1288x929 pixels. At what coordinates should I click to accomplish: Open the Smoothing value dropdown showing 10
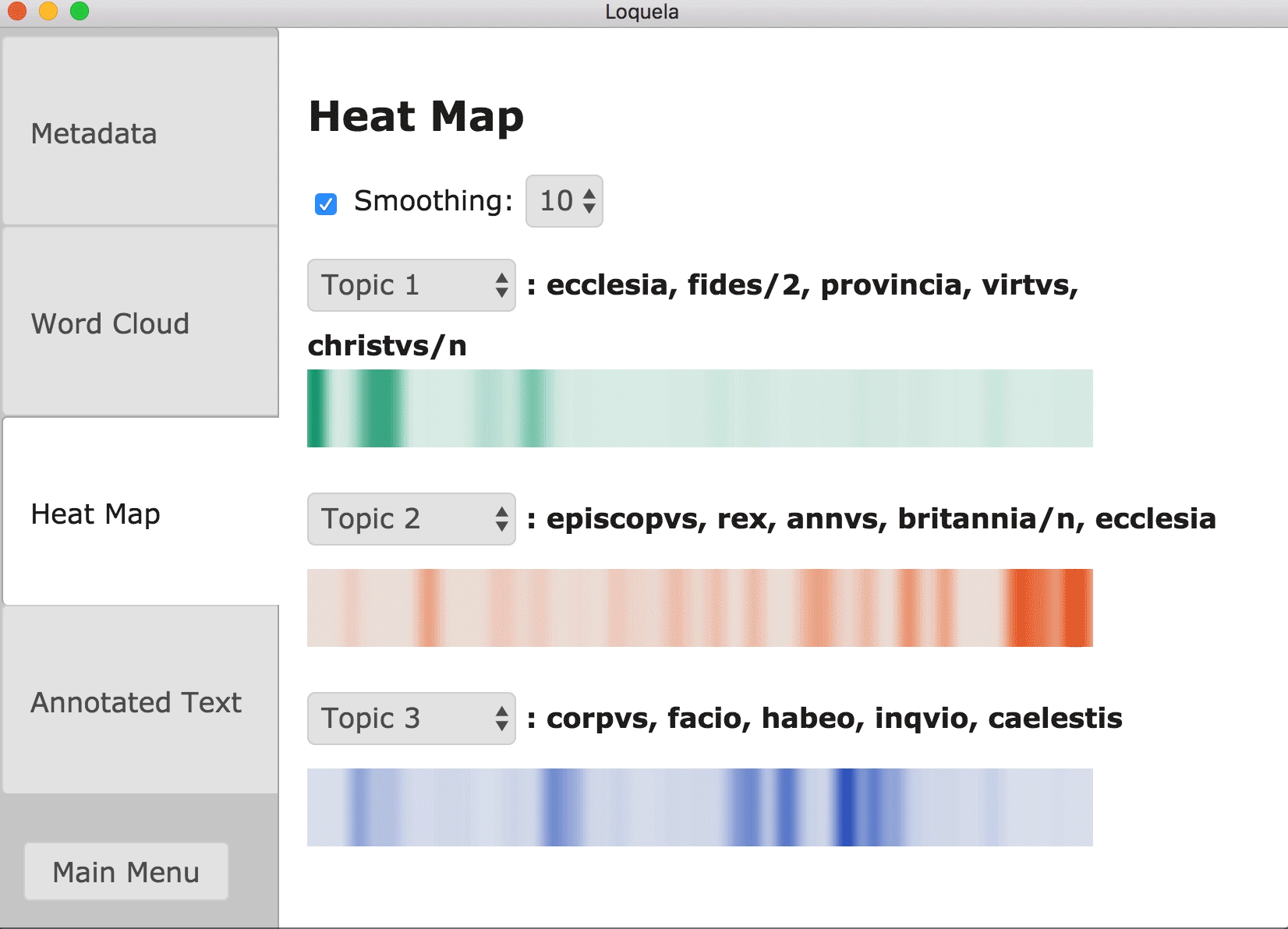564,201
